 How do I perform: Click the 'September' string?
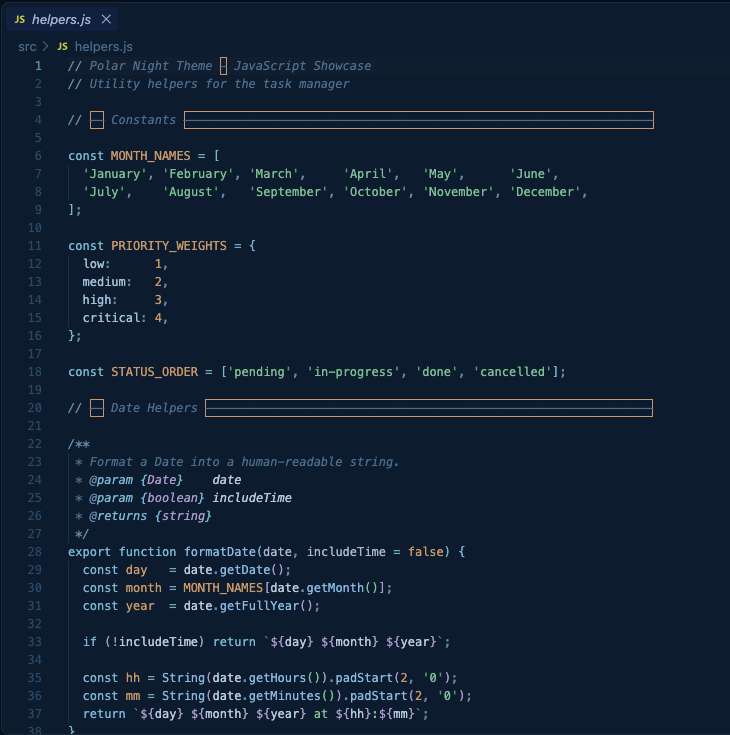288,192
